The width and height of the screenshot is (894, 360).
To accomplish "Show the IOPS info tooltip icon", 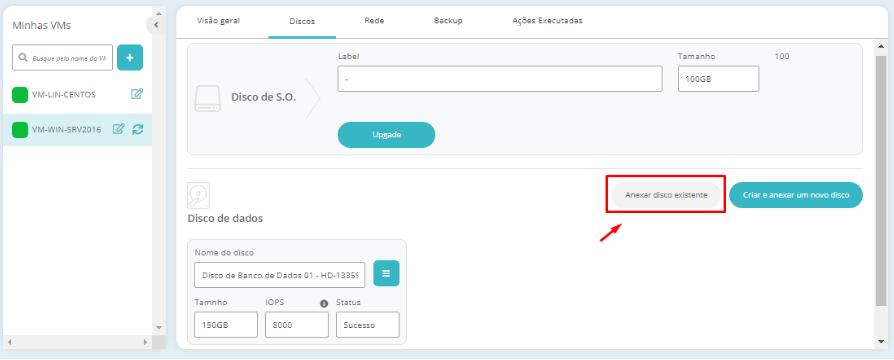I will tap(324, 304).
